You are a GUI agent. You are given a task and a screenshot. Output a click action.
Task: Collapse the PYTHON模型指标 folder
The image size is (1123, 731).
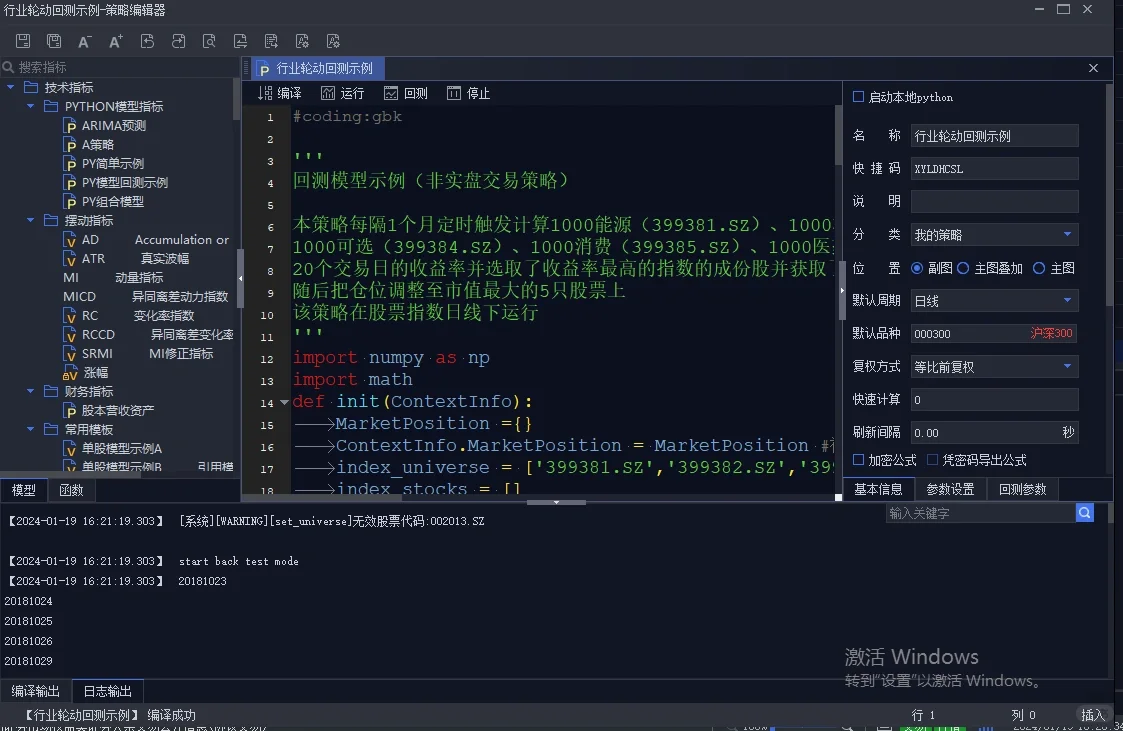point(30,106)
